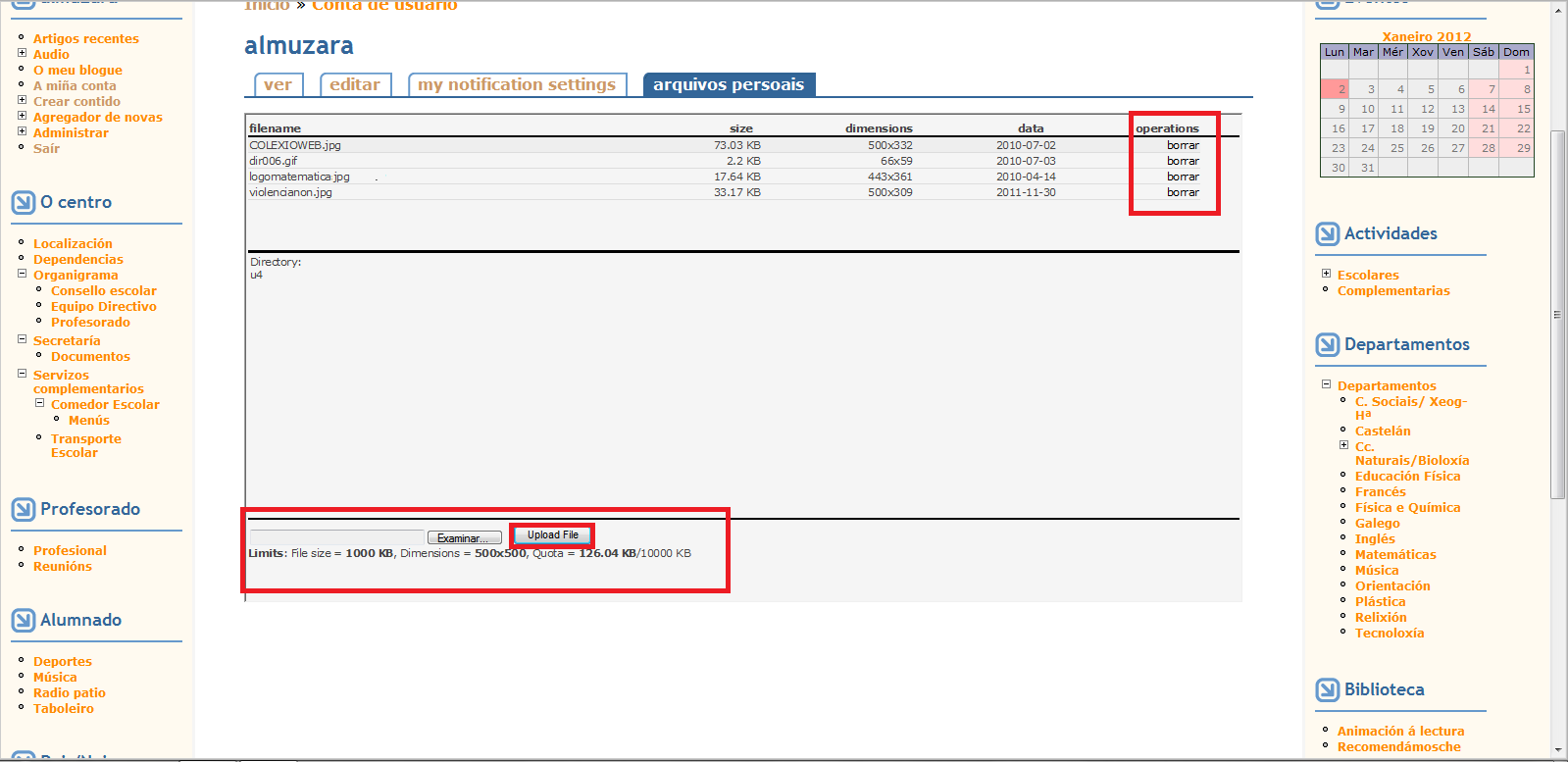Click the Alumnado section arrow icon
Screen dimensions: 1568x762
[x=23, y=621]
